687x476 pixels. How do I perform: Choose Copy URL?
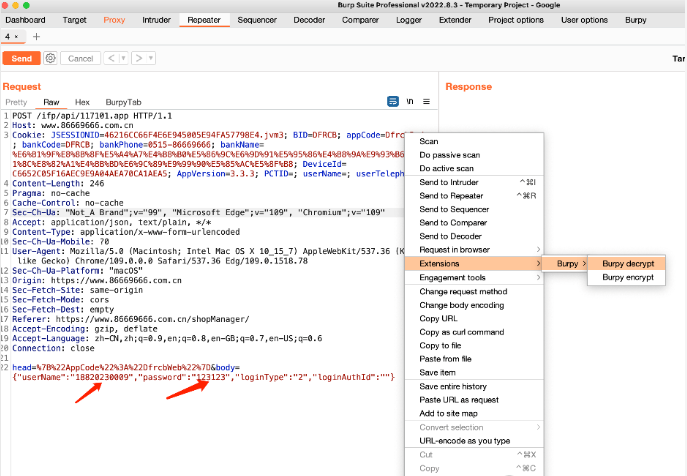[474, 319]
